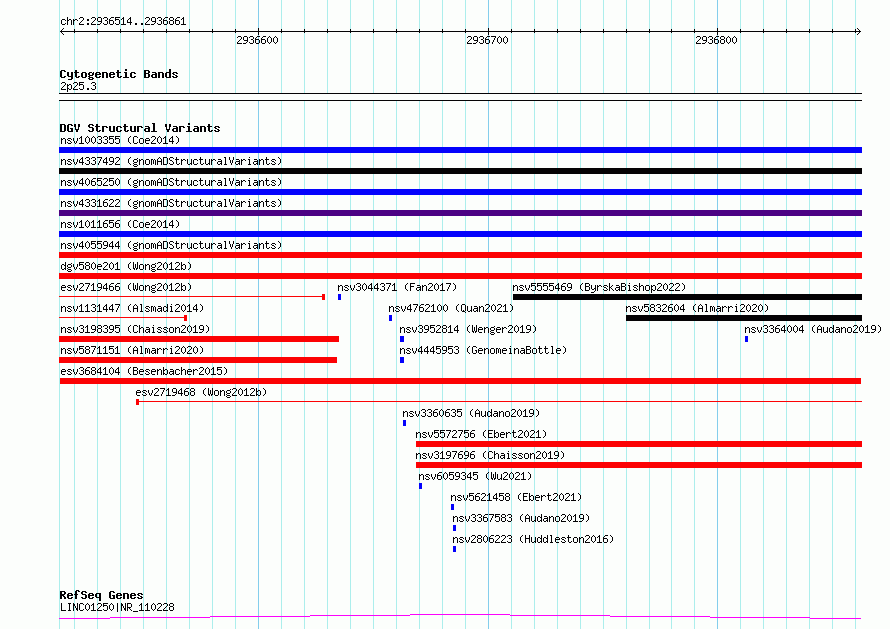The image size is (890, 629).
Task: Click the Cytogenetic Bands track title
Action: click(x=119, y=74)
